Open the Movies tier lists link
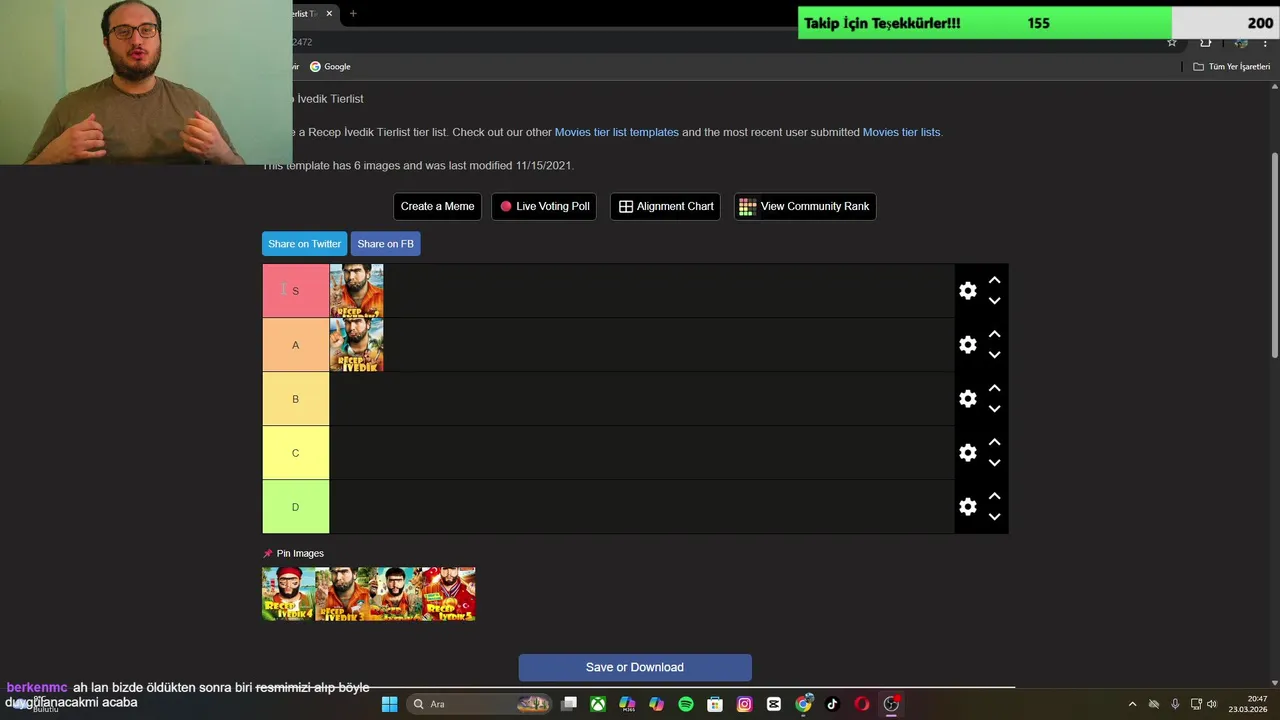 click(901, 132)
